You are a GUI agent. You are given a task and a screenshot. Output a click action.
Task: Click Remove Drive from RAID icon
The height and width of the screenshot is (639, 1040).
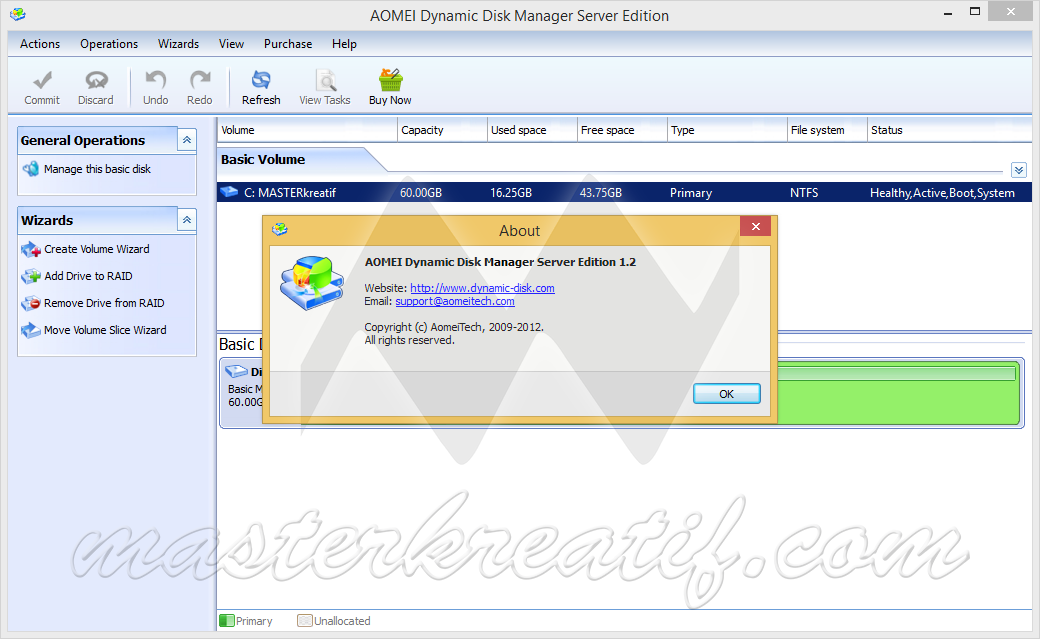click(x=31, y=303)
